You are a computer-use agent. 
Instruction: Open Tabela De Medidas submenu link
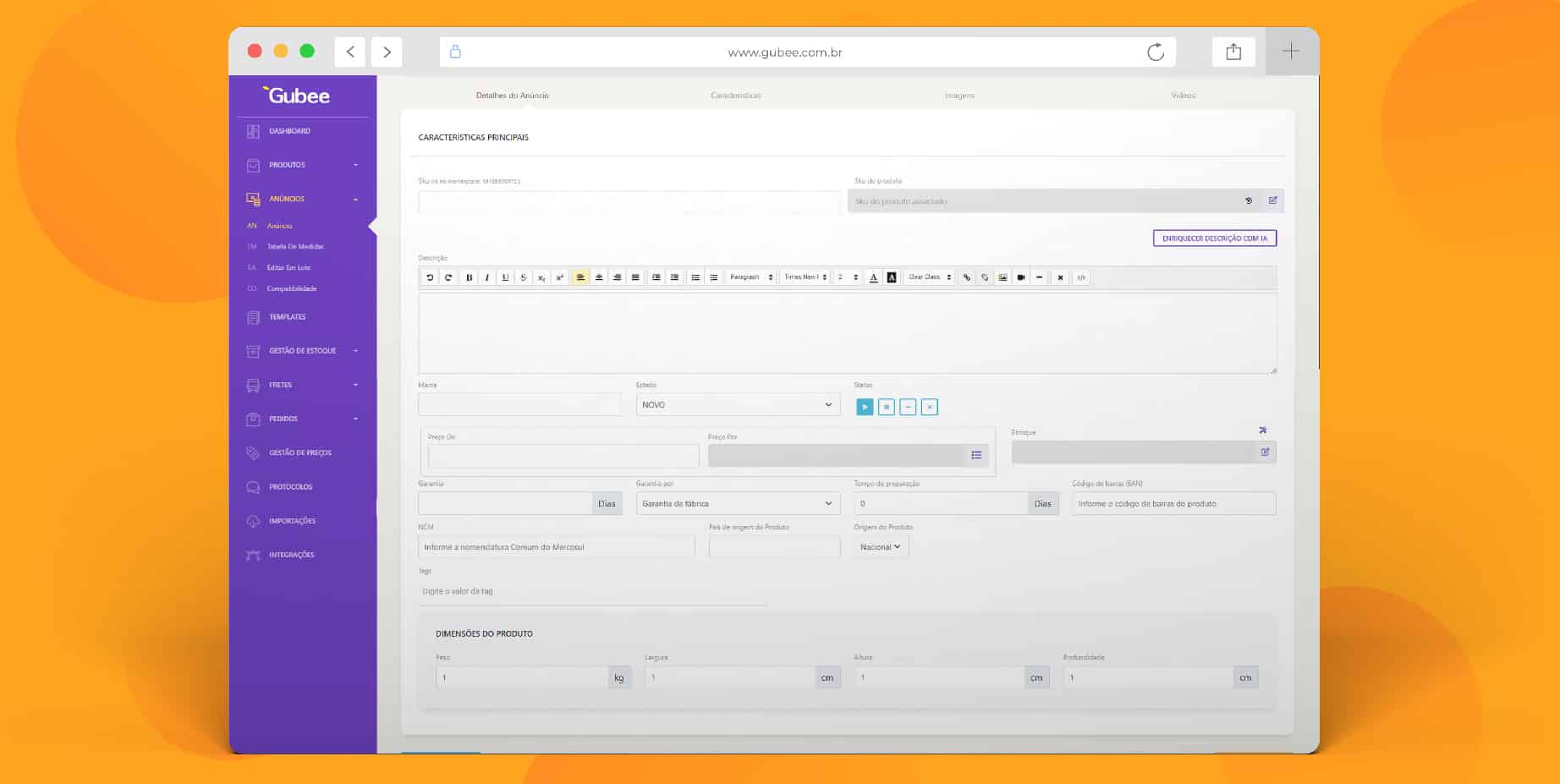click(x=295, y=247)
